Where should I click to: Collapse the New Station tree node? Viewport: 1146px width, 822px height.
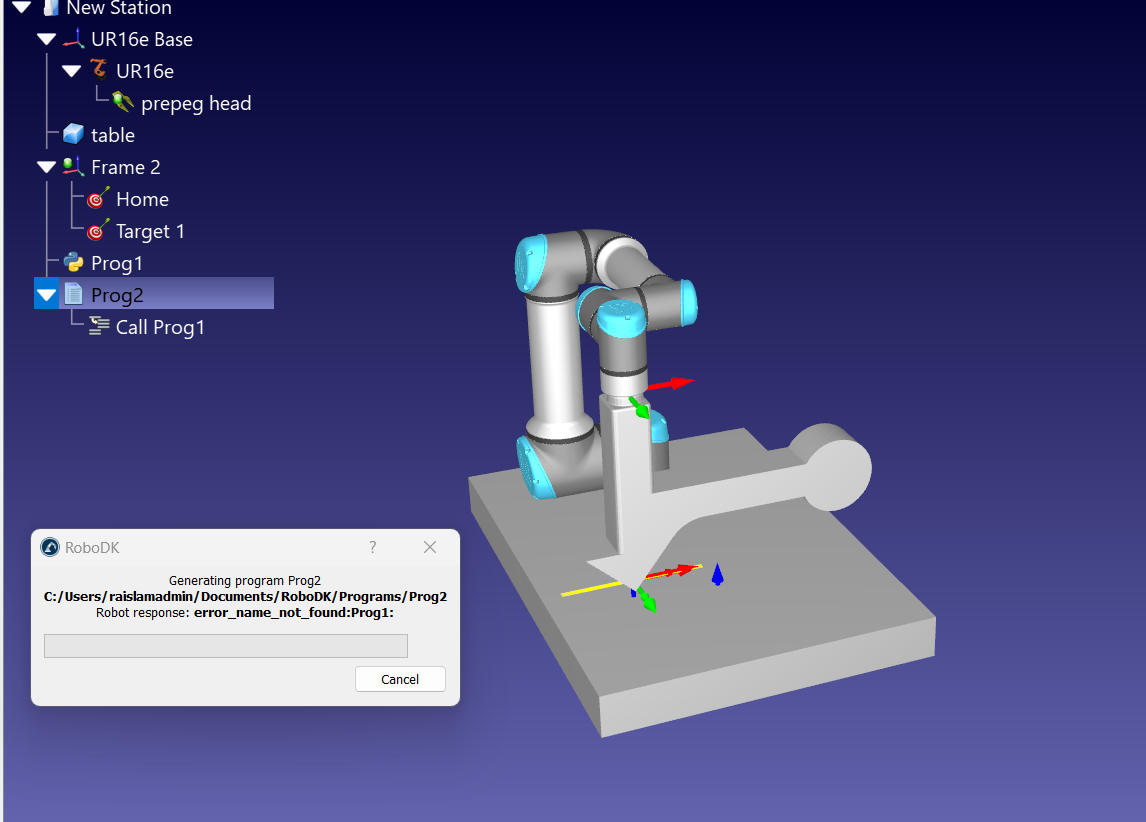coord(22,8)
